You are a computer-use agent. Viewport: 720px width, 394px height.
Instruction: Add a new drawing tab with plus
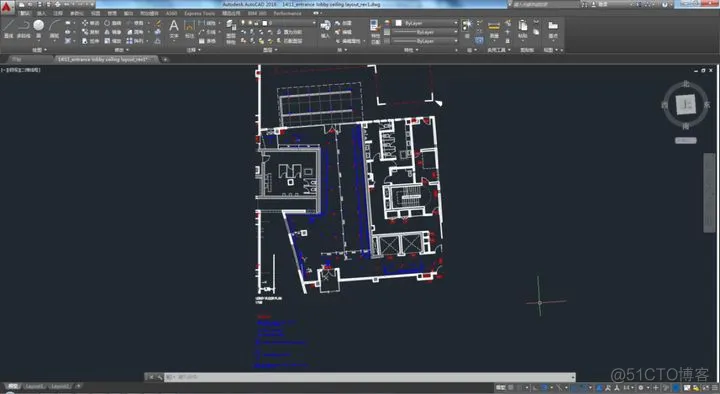coord(165,59)
